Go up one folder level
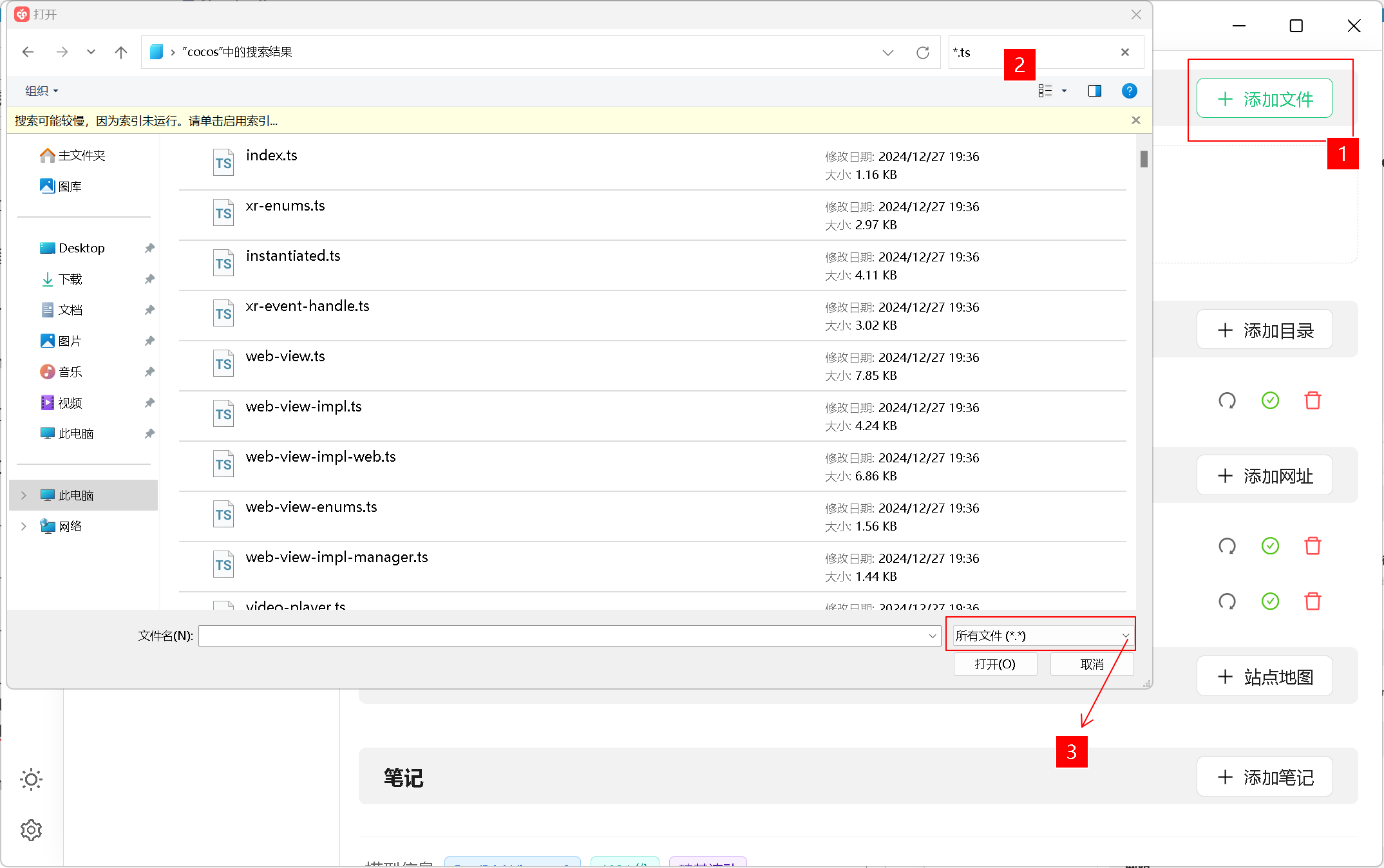Screen dimensions: 1384x868 (120, 52)
